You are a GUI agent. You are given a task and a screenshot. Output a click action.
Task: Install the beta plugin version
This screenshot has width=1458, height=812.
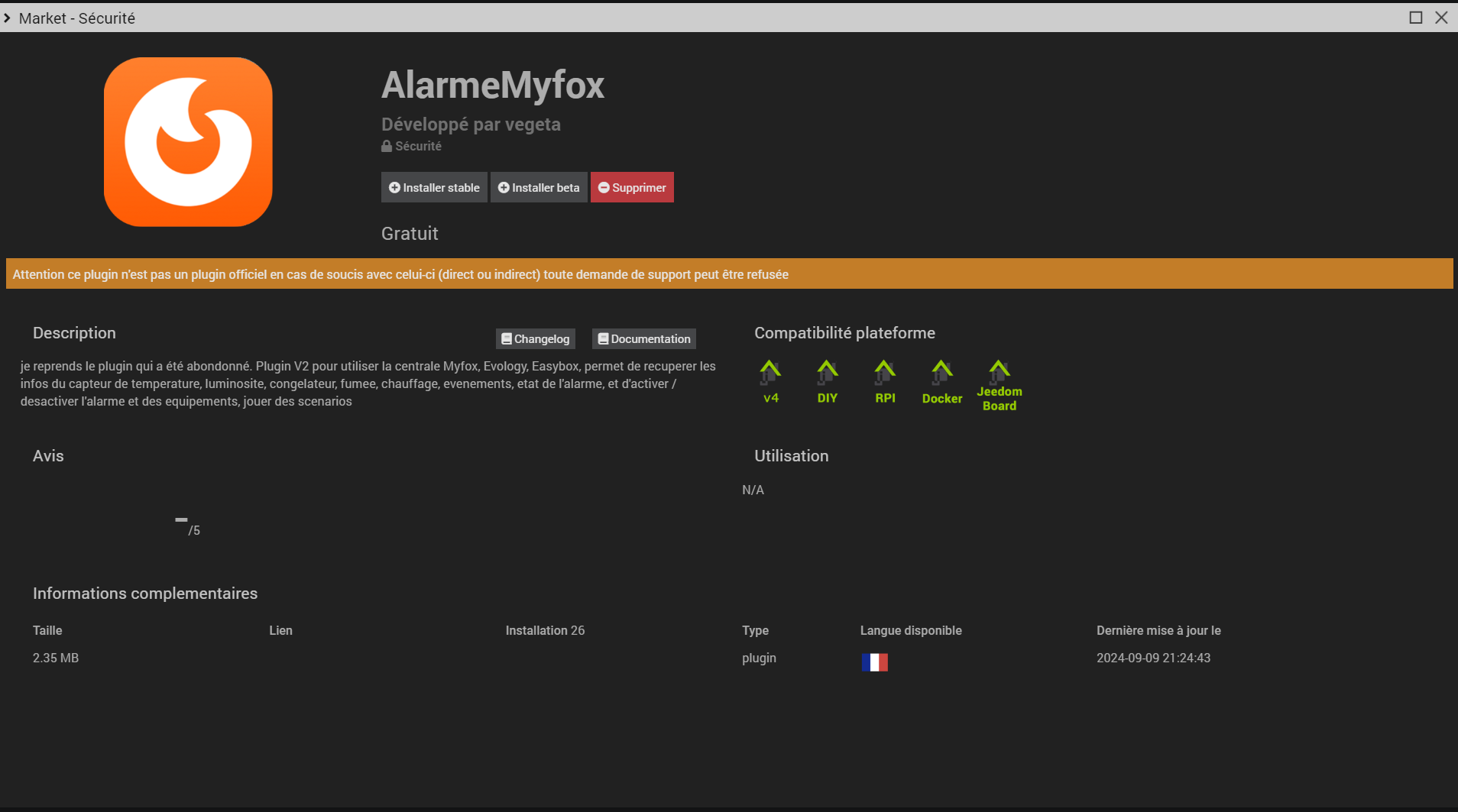pos(539,187)
